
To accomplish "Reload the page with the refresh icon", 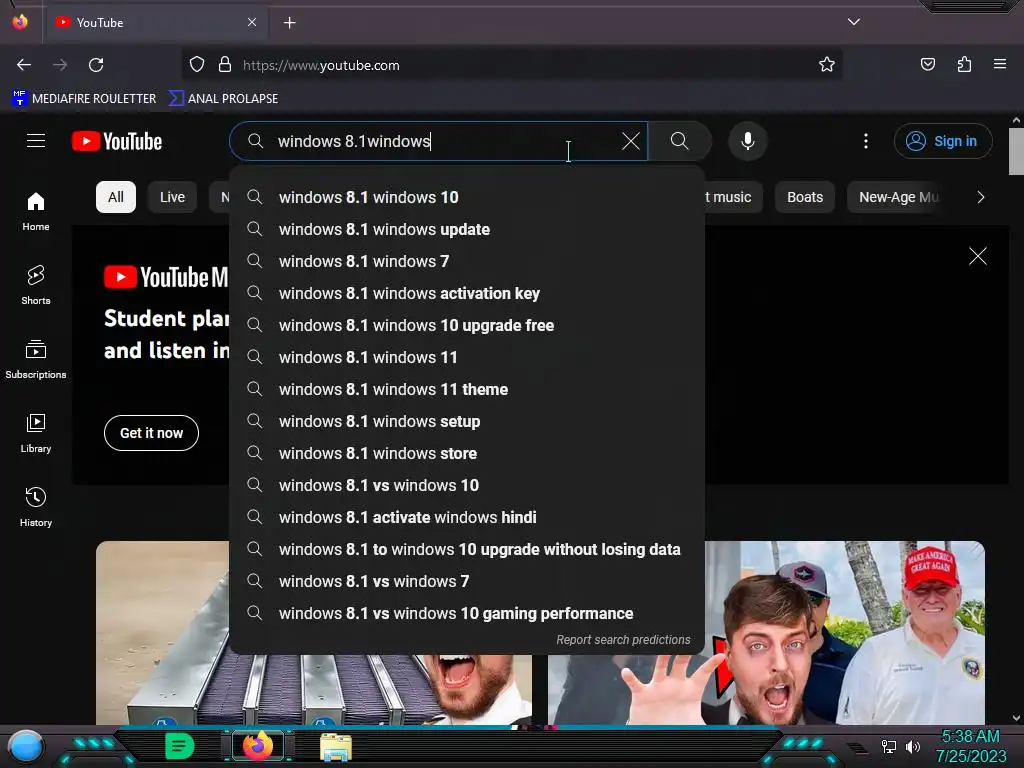I will click(x=96, y=65).
